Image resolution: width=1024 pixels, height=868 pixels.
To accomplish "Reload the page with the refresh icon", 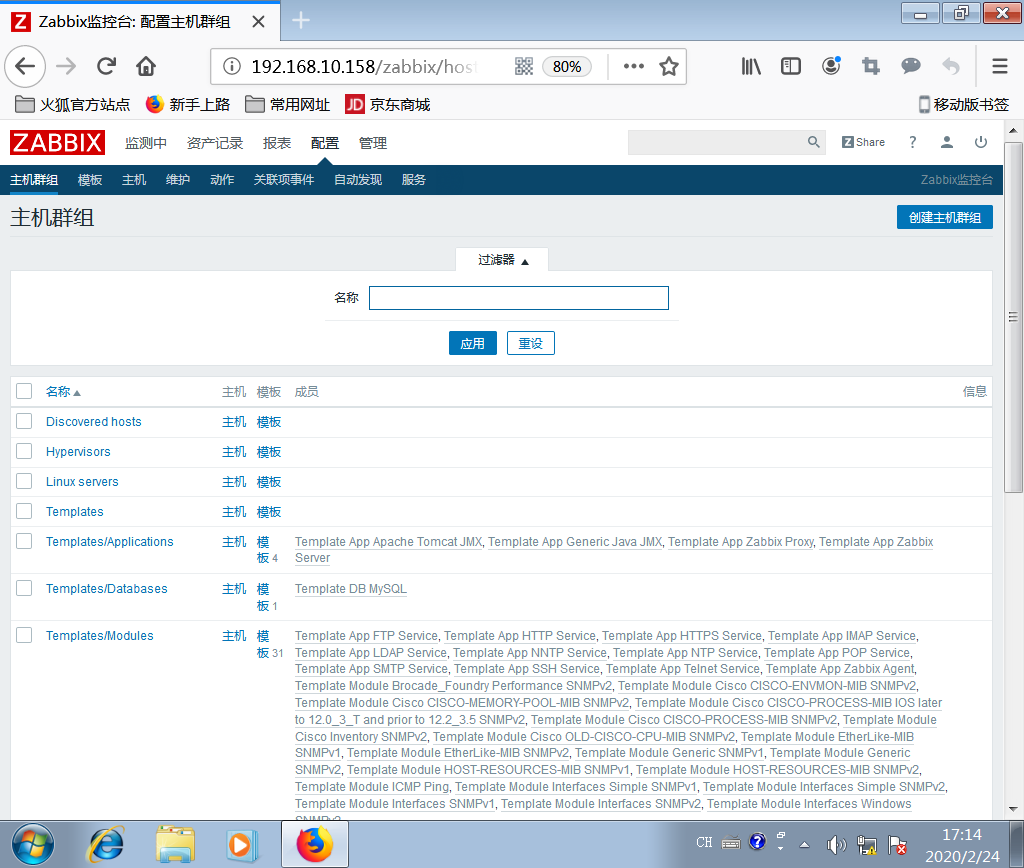I will pos(106,66).
